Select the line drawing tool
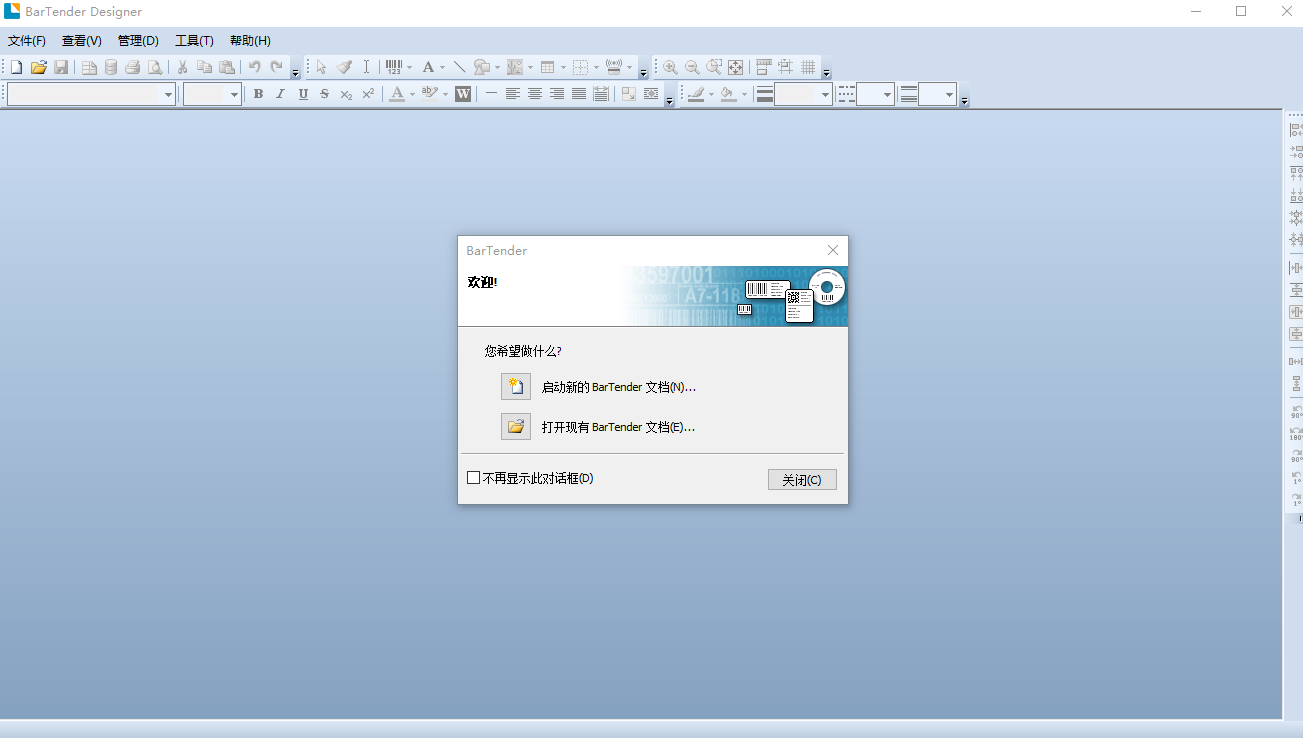Viewport: 1303px width, 738px height. click(459, 67)
